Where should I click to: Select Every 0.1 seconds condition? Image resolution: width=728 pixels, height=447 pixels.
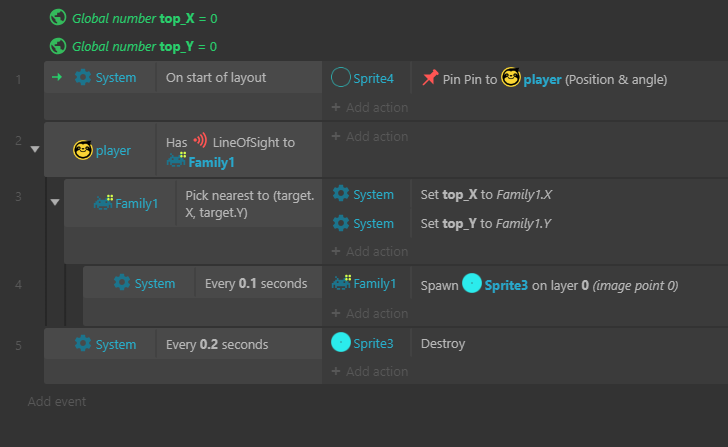[x=256, y=284]
